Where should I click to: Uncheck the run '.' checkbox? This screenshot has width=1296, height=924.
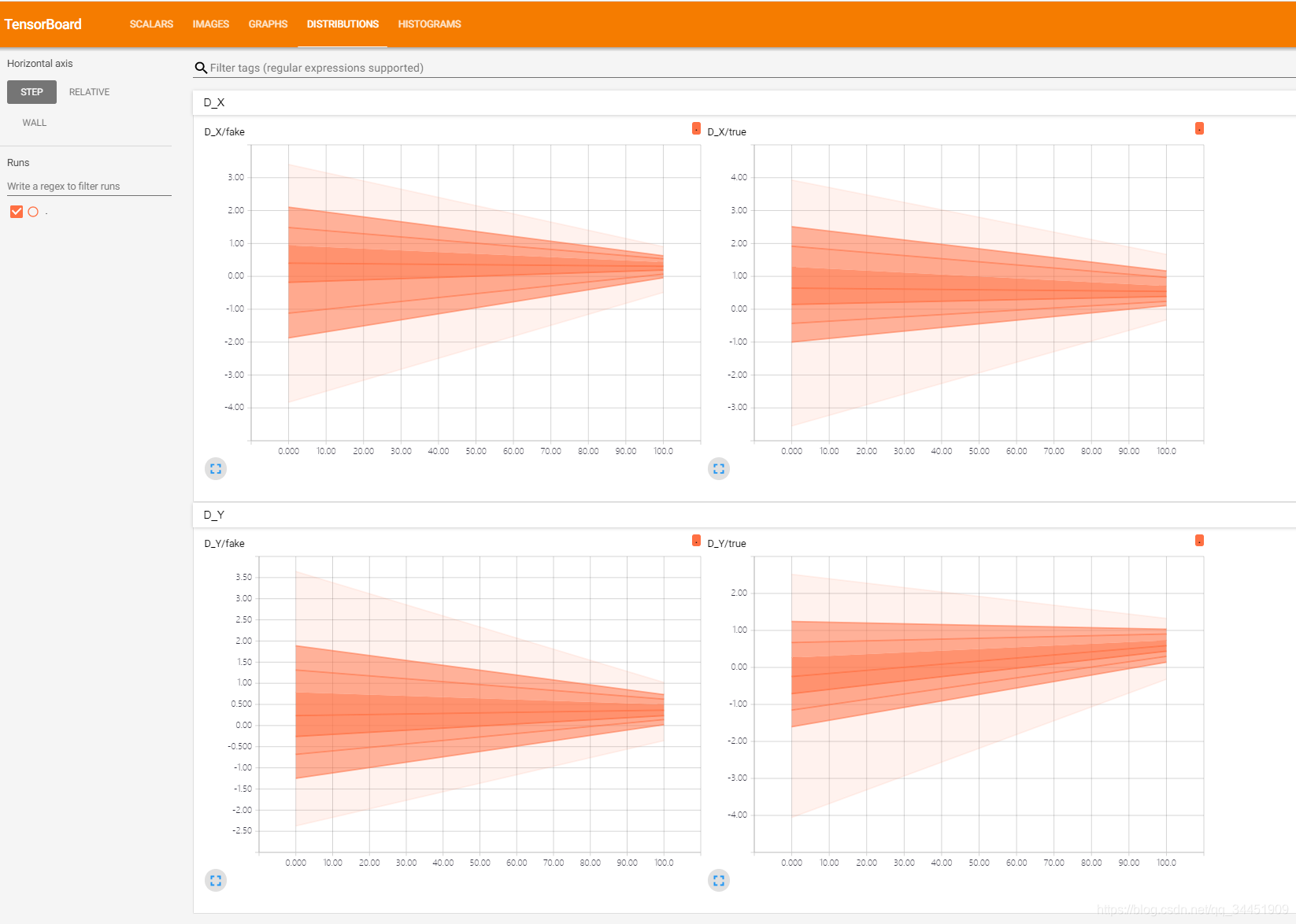click(x=17, y=212)
